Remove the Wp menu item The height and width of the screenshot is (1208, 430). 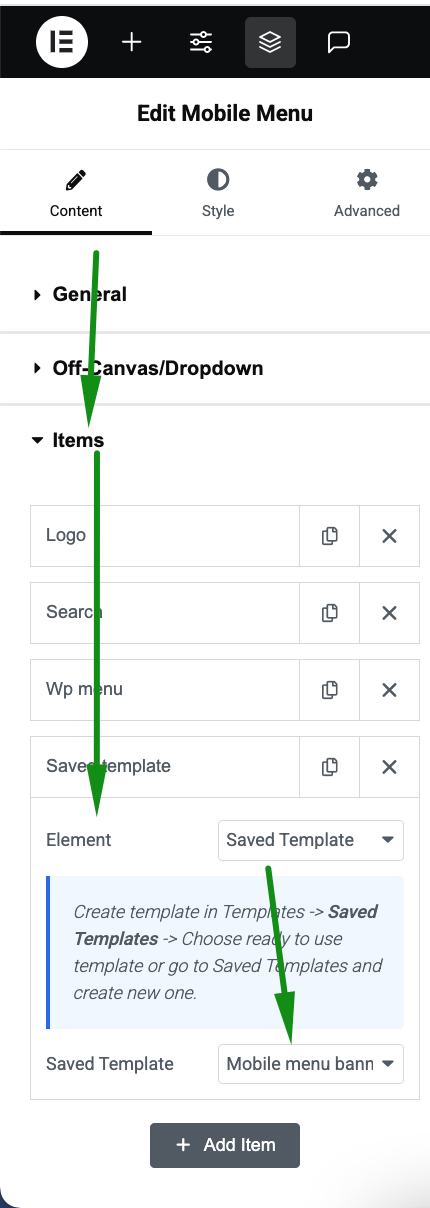pyautogui.click(x=389, y=690)
